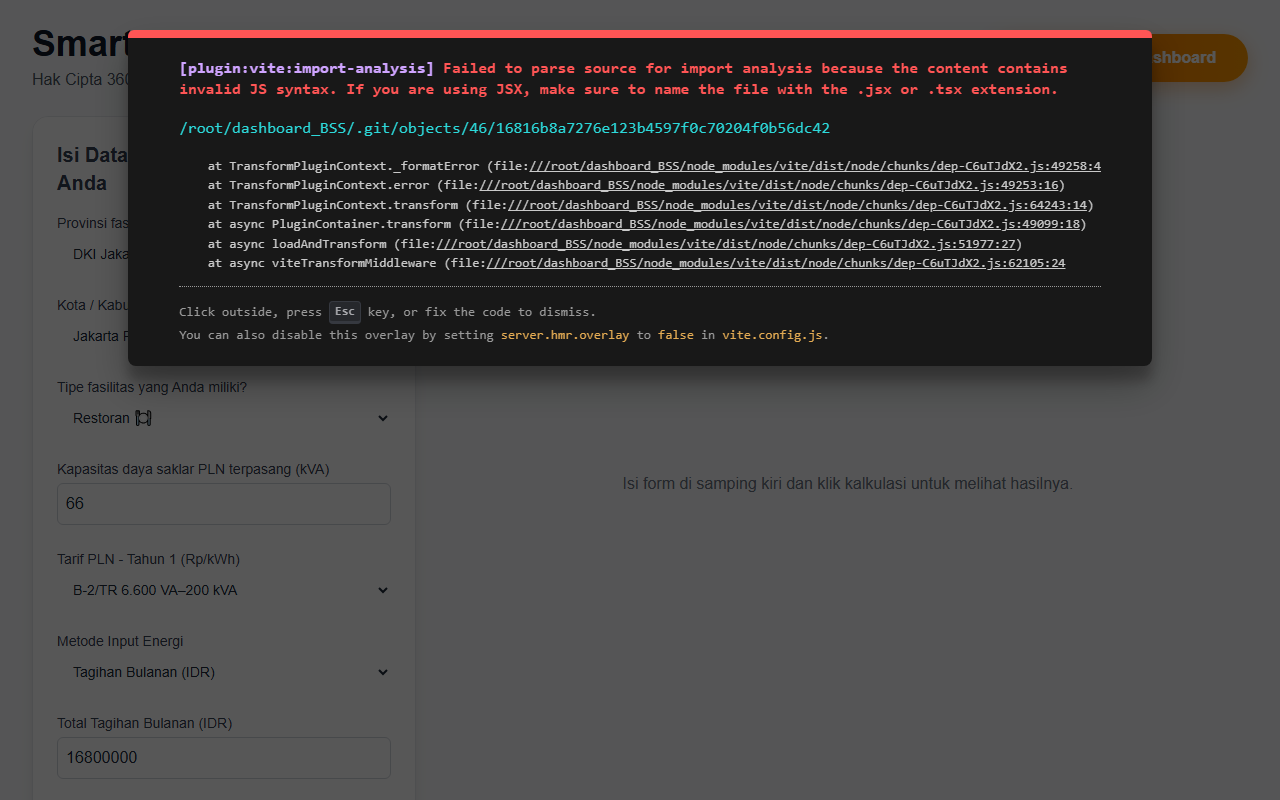This screenshot has width=1280, height=800.
Task: Open the Provinsi dropdown showing DKI Jakarta
Action: click(x=93, y=254)
